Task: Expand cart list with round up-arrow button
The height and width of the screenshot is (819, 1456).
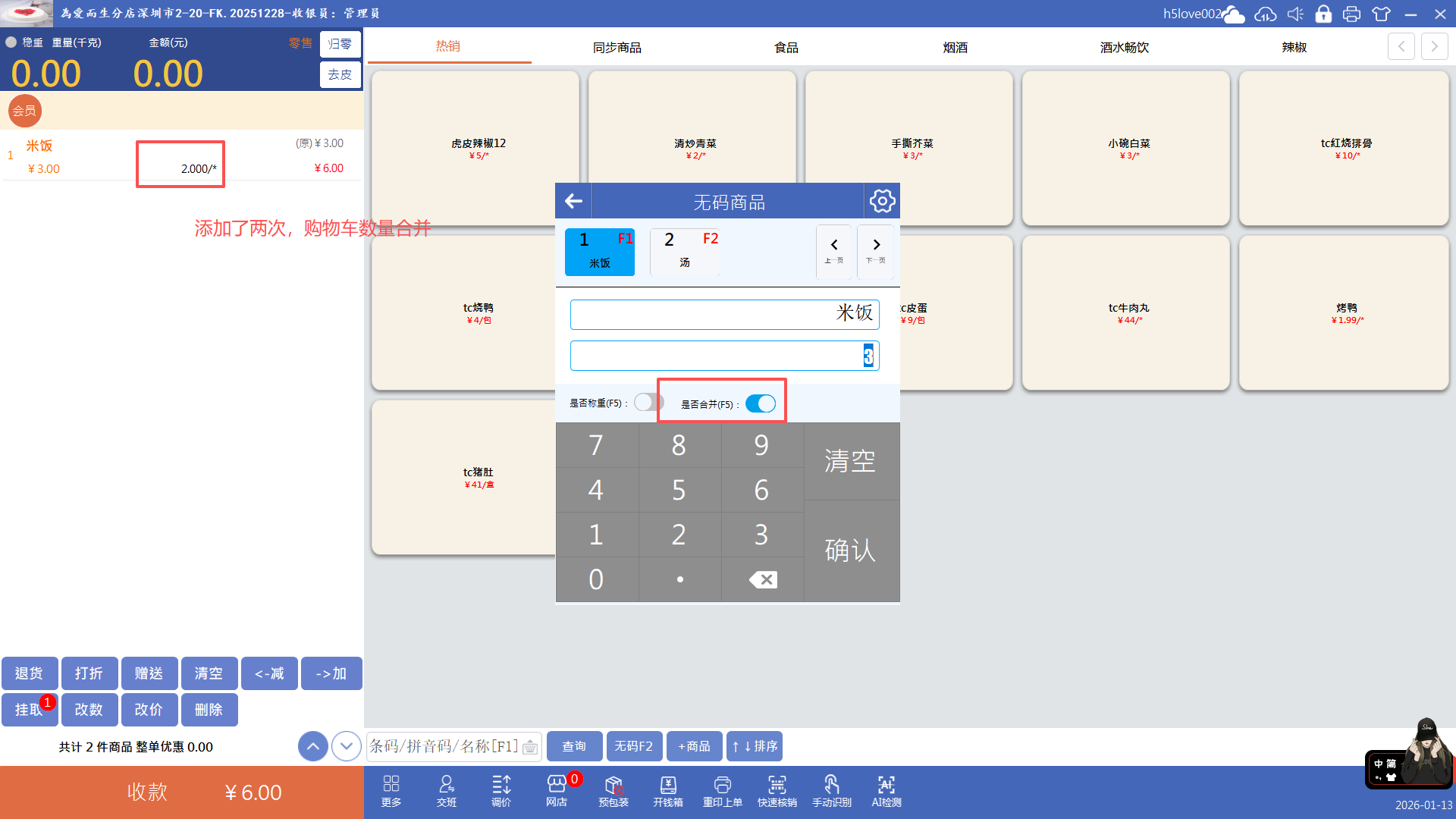Action: pyautogui.click(x=313, y=746)
